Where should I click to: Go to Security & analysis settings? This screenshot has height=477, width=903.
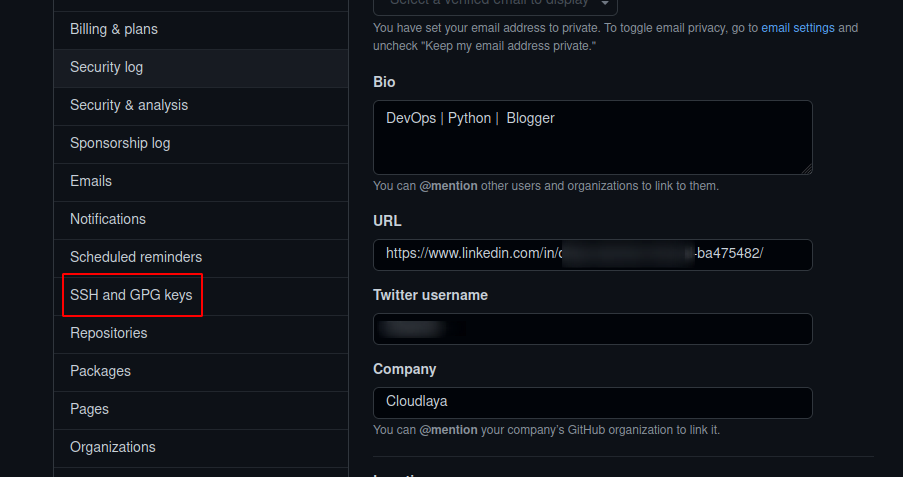[200, 106]
